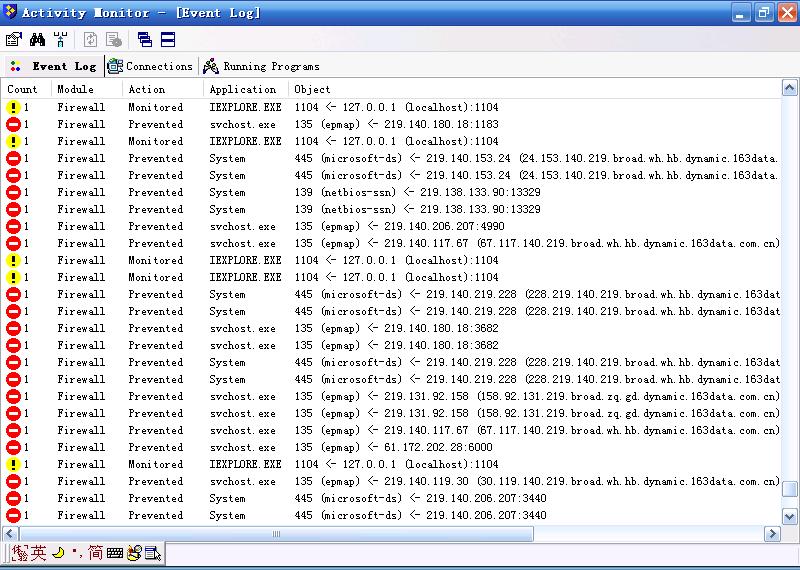
Task: Click the colored dots Event Log icon
Action: (16, 66)
